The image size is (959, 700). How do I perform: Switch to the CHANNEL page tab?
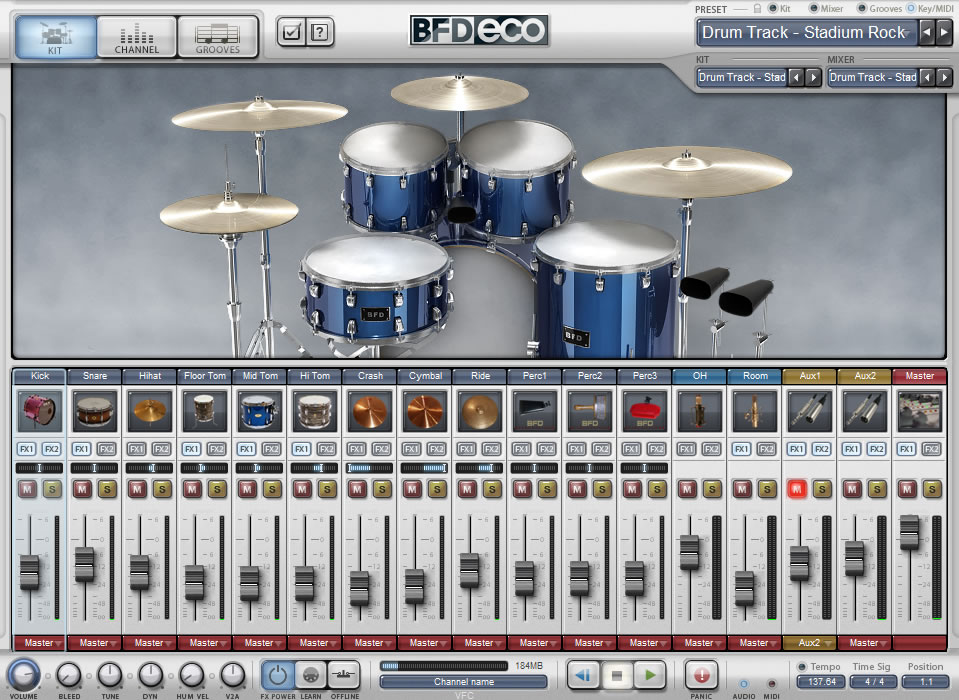(137, 37)
